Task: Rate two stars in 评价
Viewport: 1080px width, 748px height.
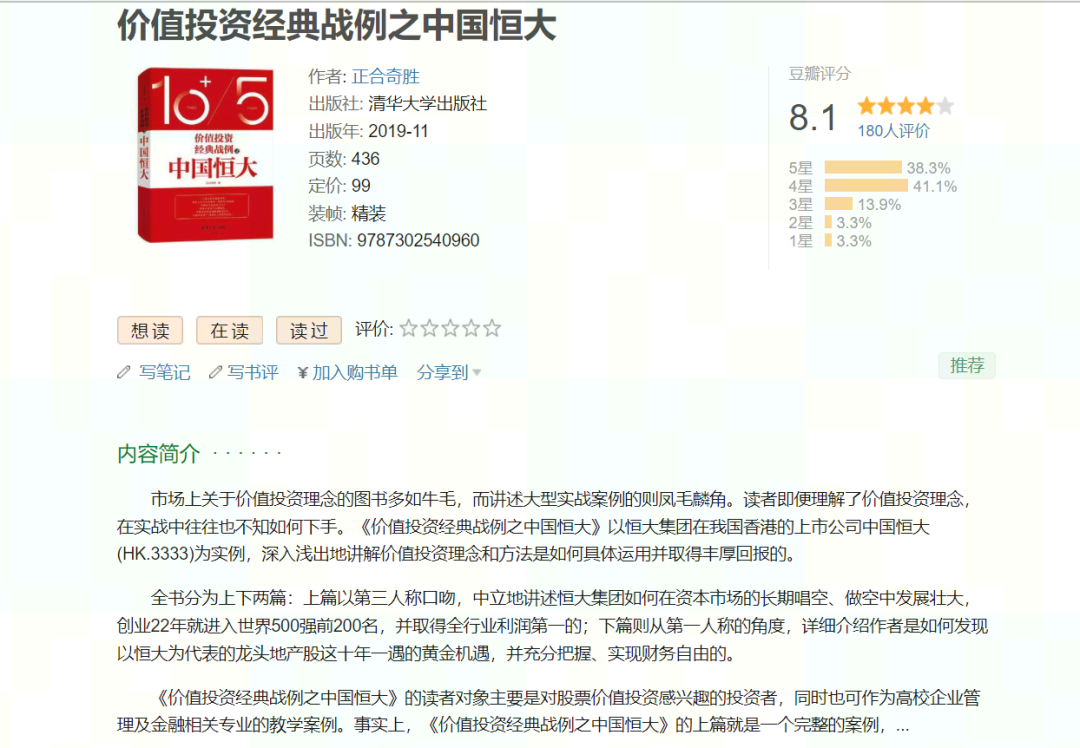Action: tap(429, 329)
